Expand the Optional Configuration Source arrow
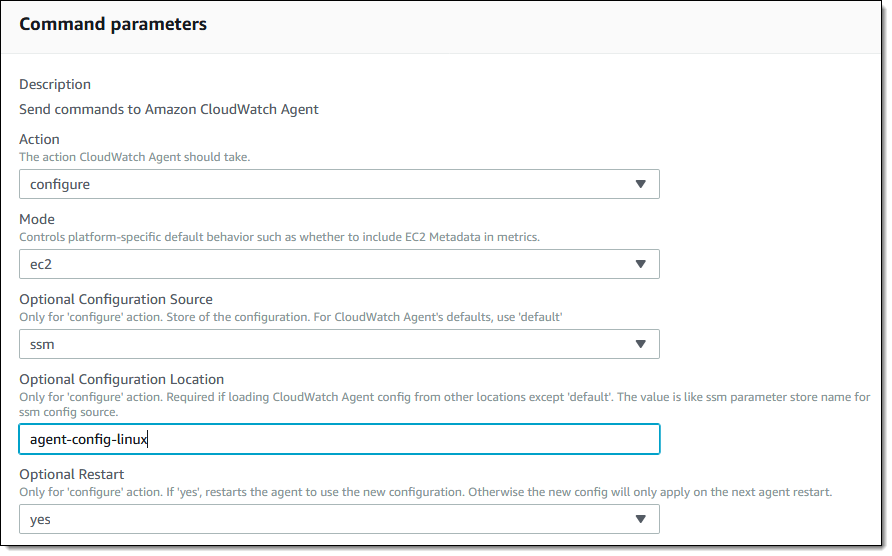This screenshot has width=892, height=556. (640, 344)
